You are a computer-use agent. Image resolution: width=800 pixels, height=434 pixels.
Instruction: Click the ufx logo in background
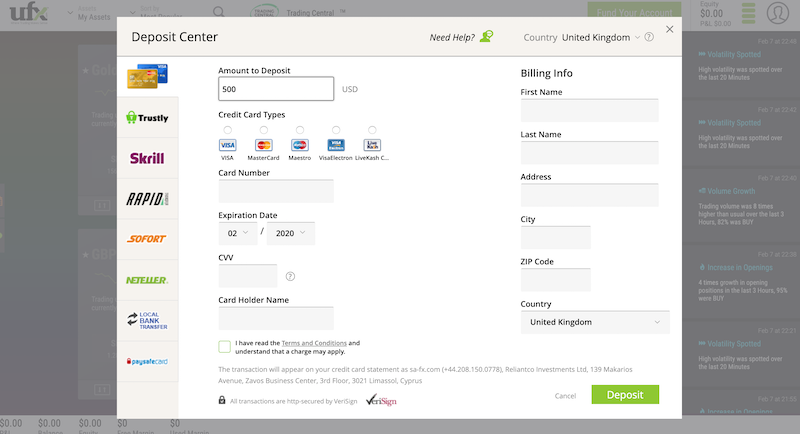[x=29, y=13]
